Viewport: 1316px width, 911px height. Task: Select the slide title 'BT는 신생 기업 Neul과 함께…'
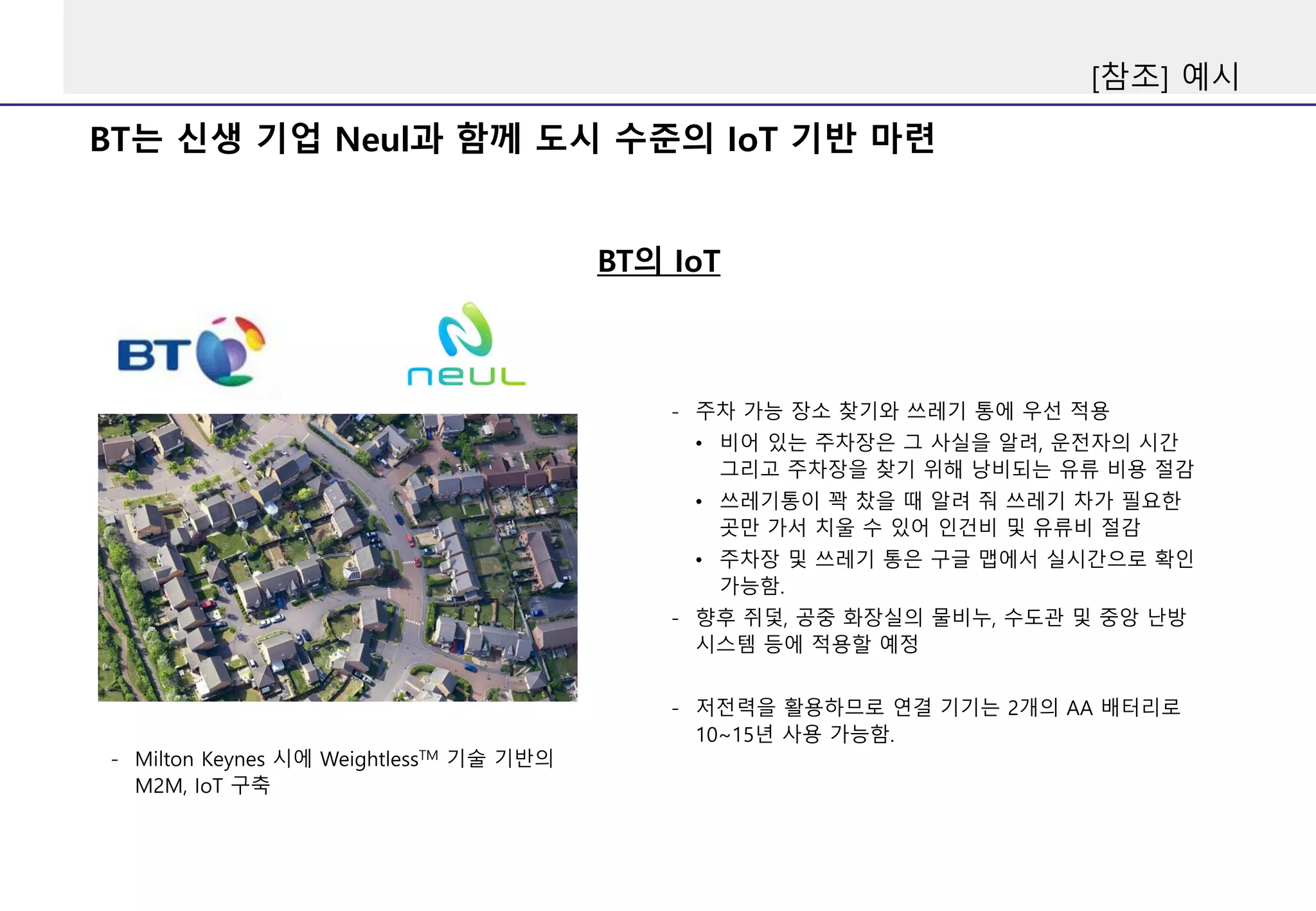click(x=512, y=138)
